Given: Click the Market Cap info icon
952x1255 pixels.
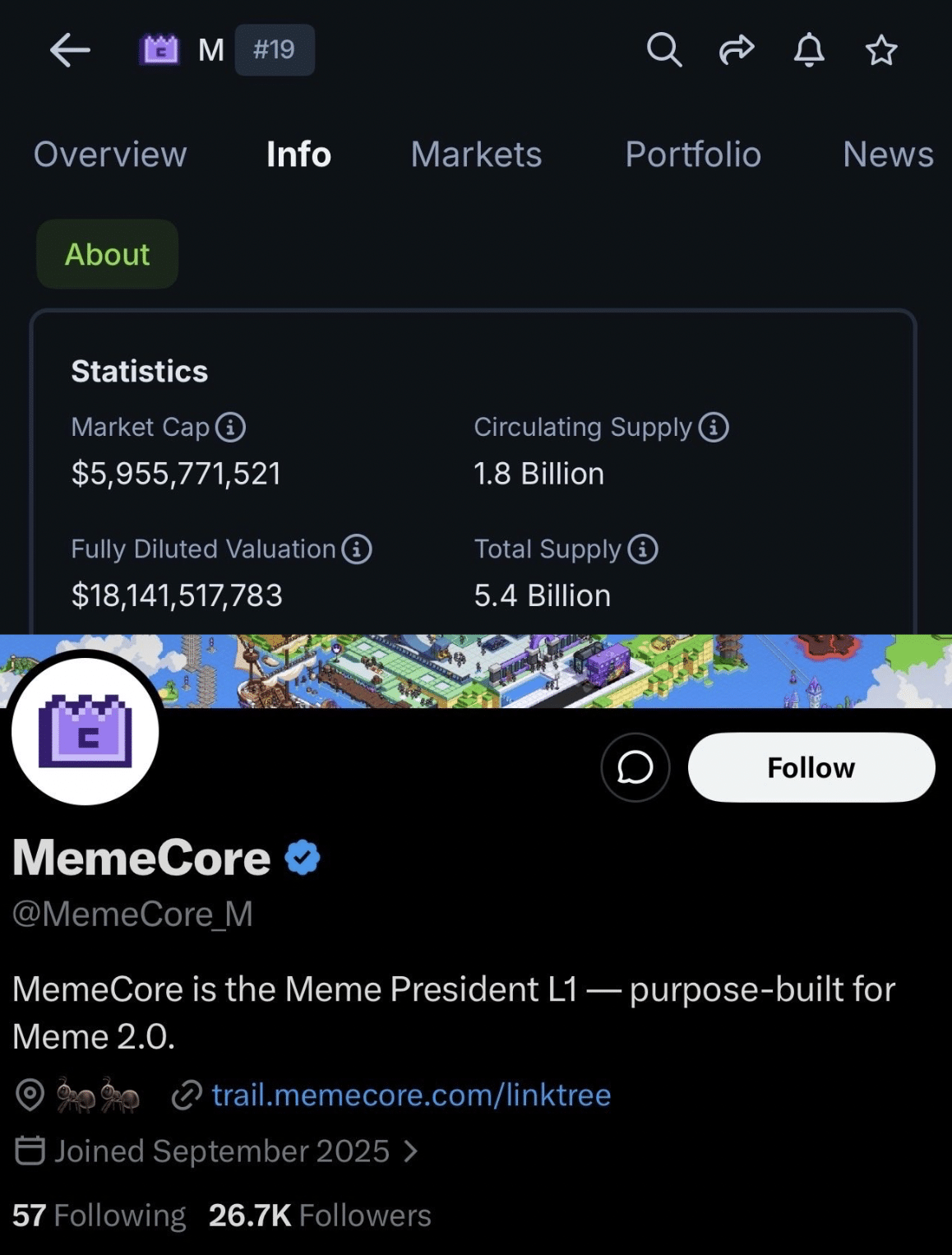Looking at the screenshot, I should pos(230,428).
